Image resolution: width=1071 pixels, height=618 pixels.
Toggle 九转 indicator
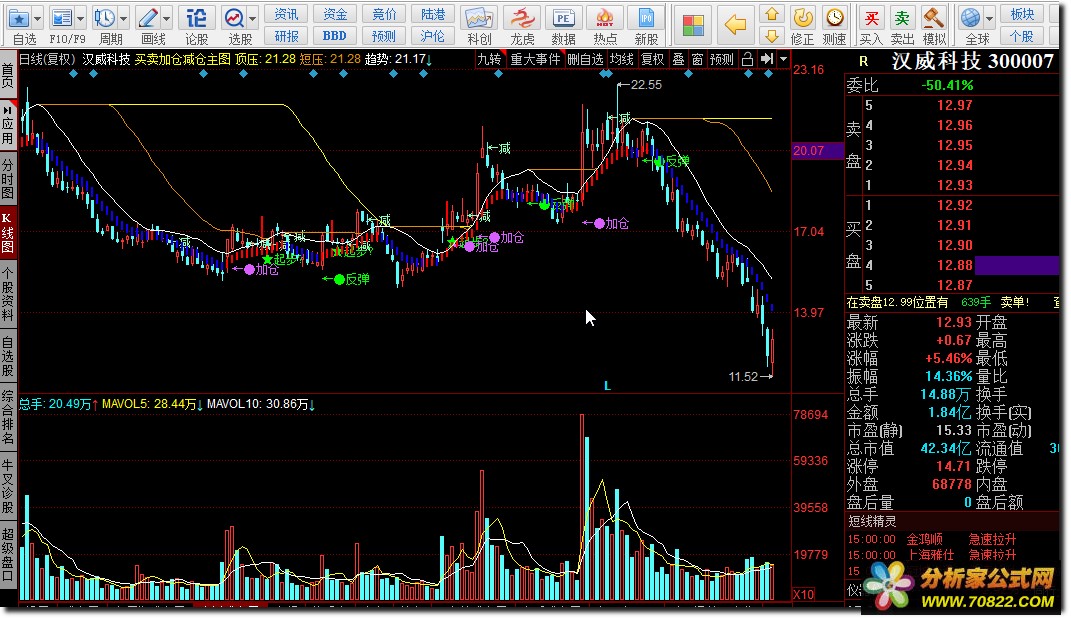point(489,59)
